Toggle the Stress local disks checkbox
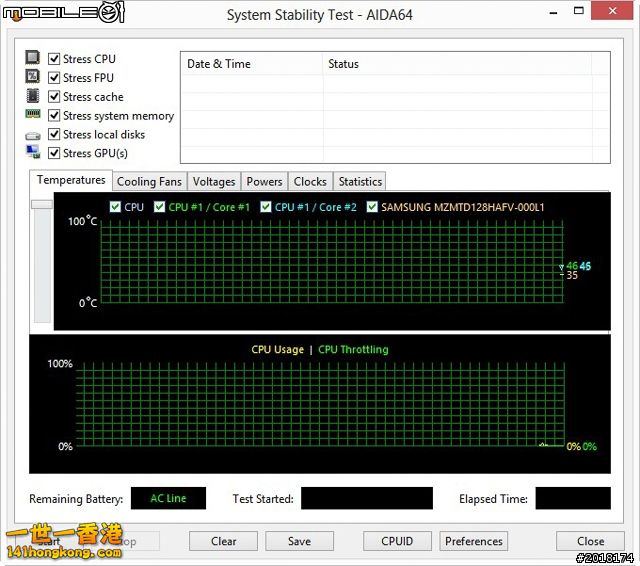This screenshot has width=640, height=566. pos(54,134)
